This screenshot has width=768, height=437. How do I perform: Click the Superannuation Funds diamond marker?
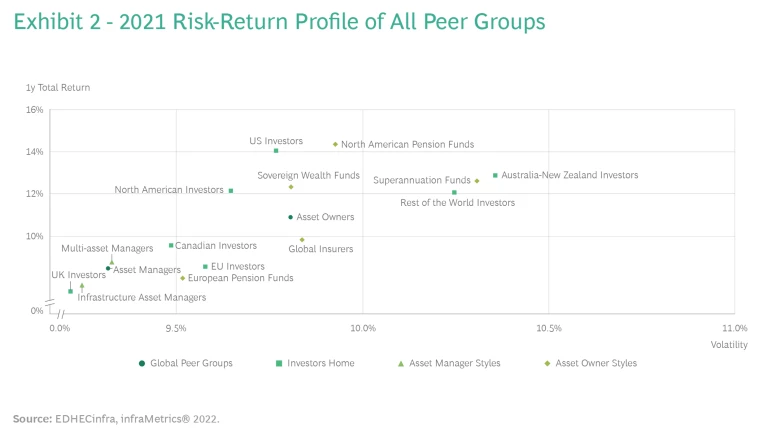coord(477,181)
